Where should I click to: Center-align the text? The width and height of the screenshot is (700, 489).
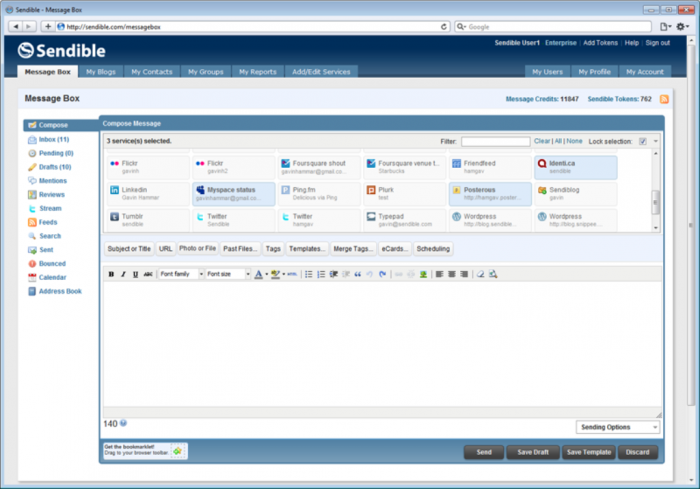pyautogui.click(x=452, y=274)
